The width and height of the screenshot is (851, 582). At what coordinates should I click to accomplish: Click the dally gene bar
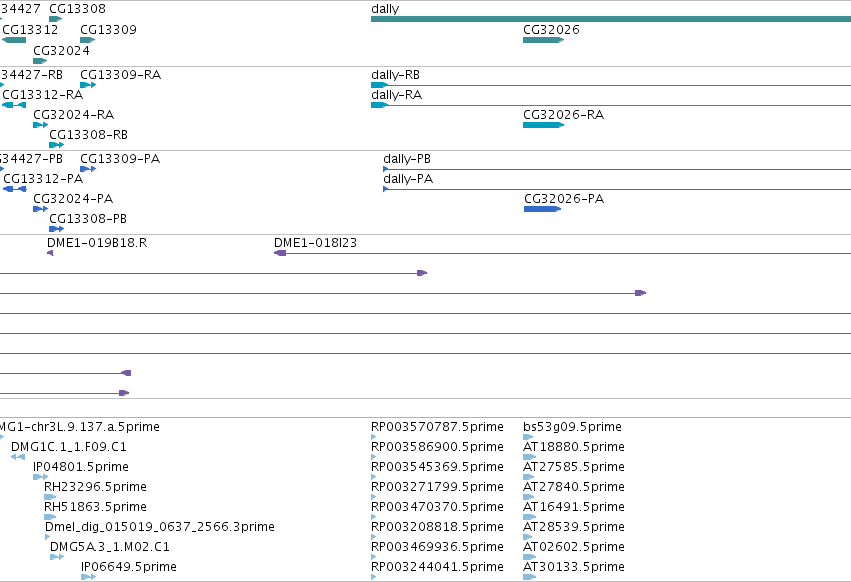(x=611, y=19)
